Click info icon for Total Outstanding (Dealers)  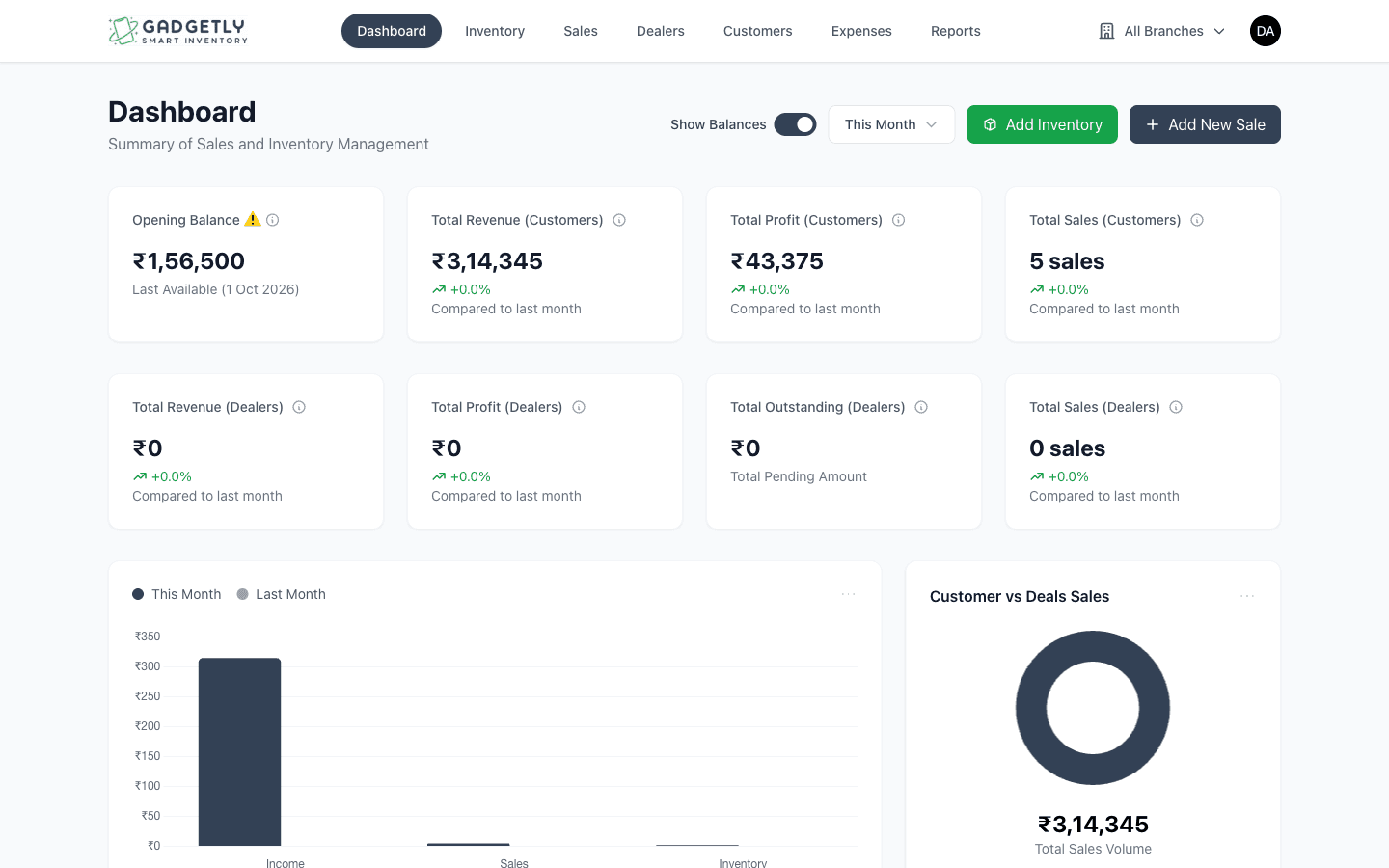921,407
